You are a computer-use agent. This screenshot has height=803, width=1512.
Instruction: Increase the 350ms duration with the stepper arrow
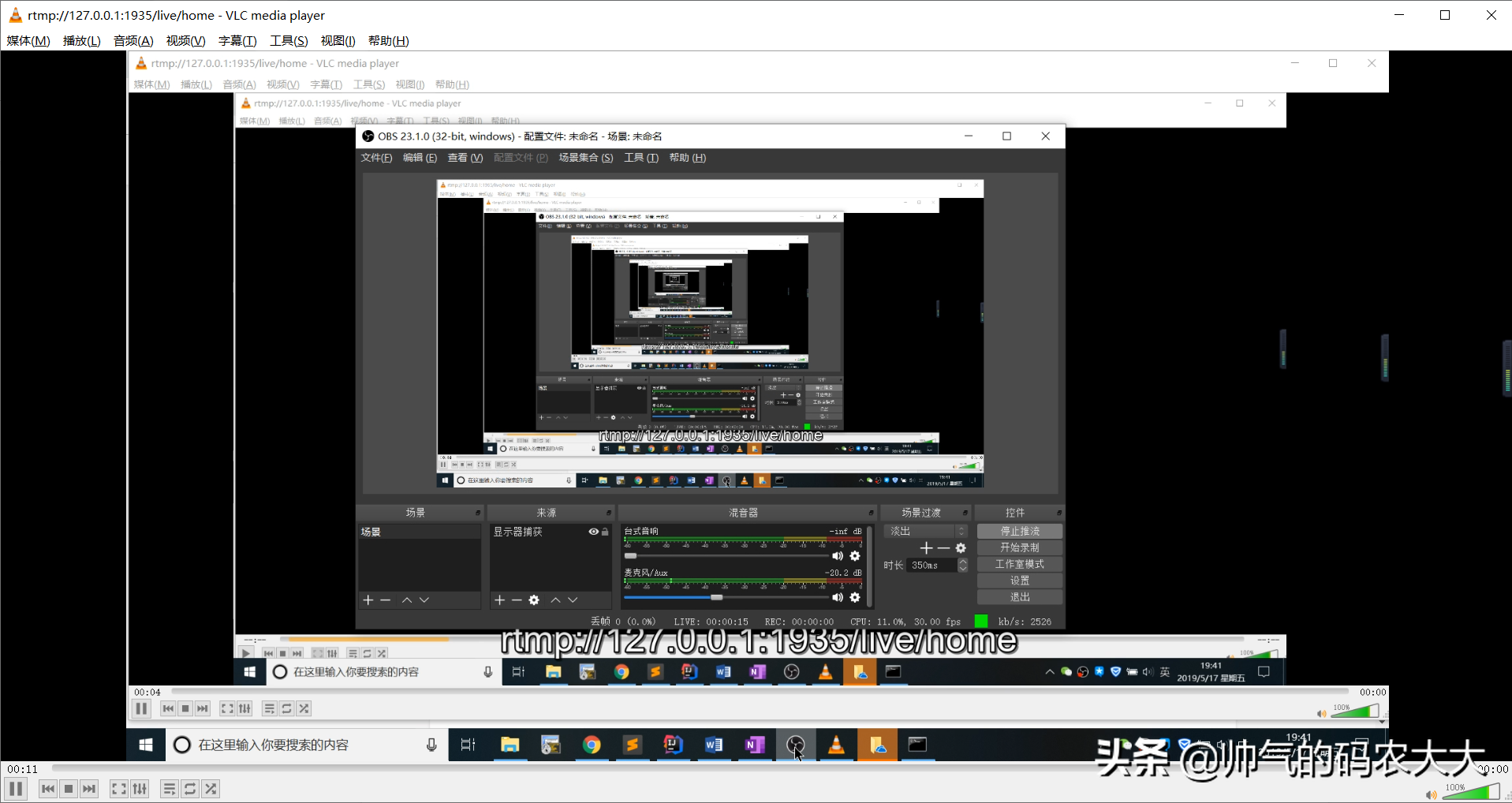pos(963,562)
